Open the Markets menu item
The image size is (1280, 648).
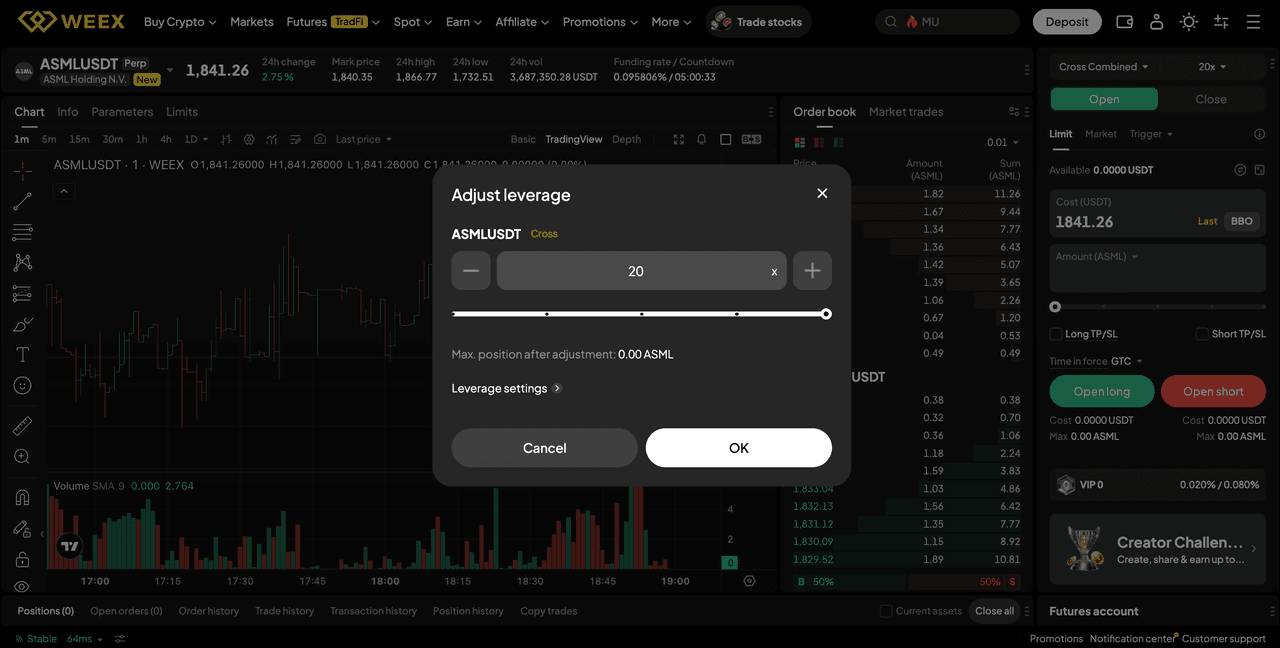pos(252,22)
